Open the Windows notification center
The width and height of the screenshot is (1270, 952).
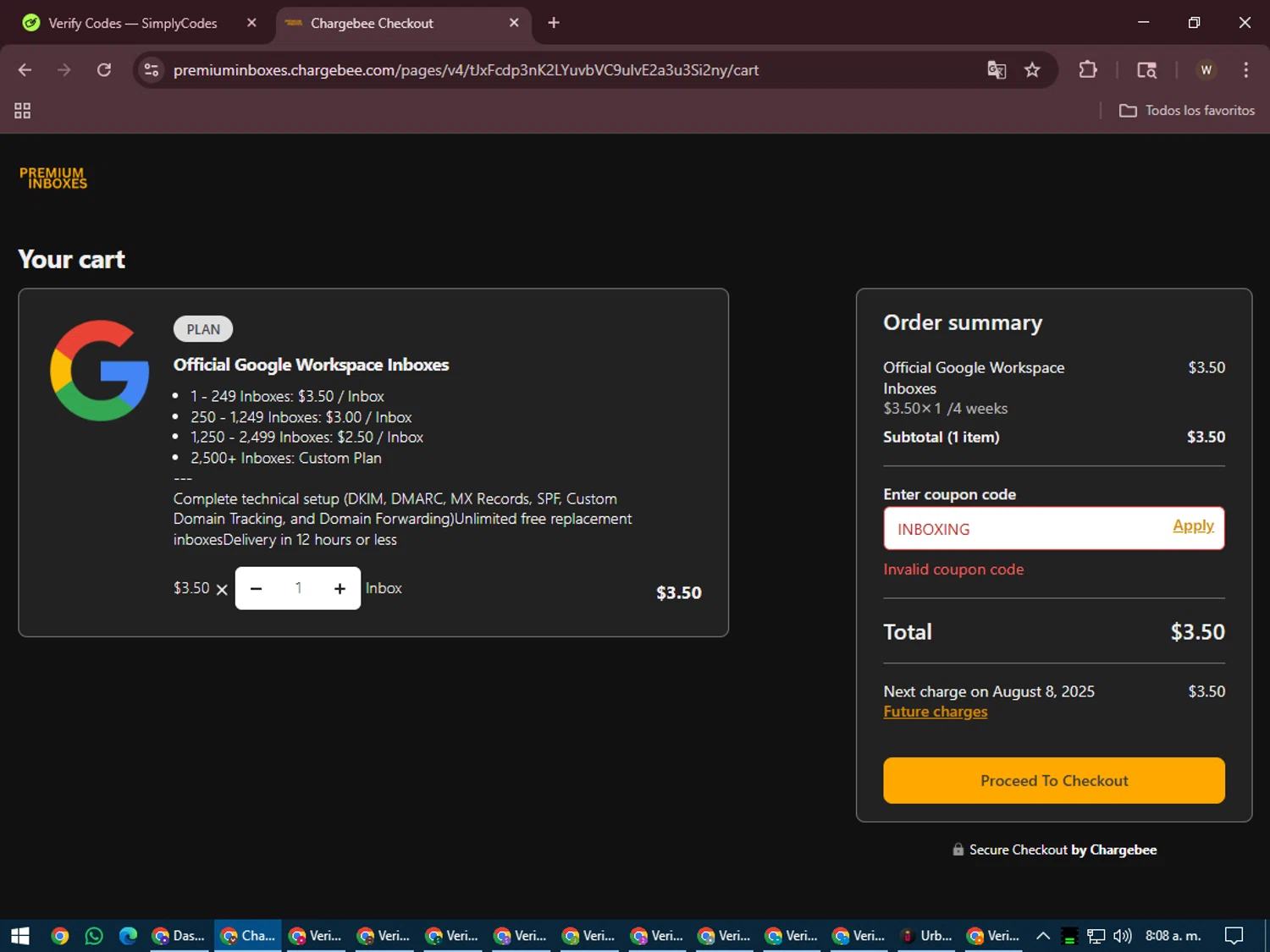pyautogui.click(x=1234, y=935)
